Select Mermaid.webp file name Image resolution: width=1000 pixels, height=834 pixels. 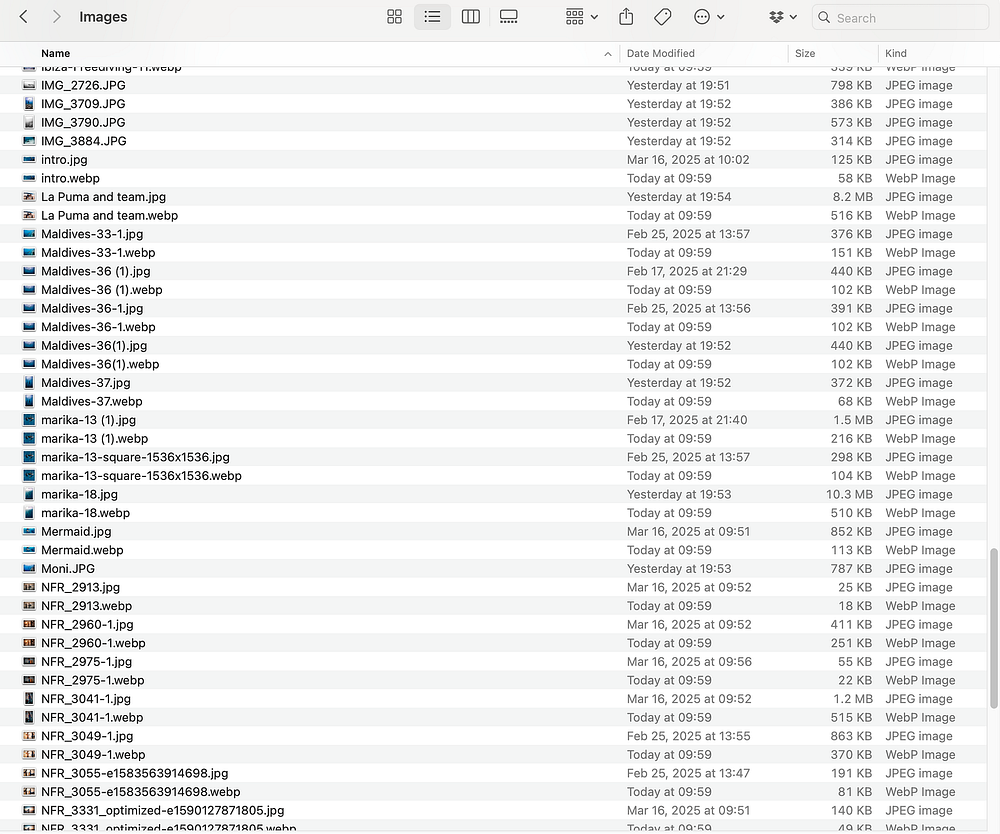click(82, 550)
